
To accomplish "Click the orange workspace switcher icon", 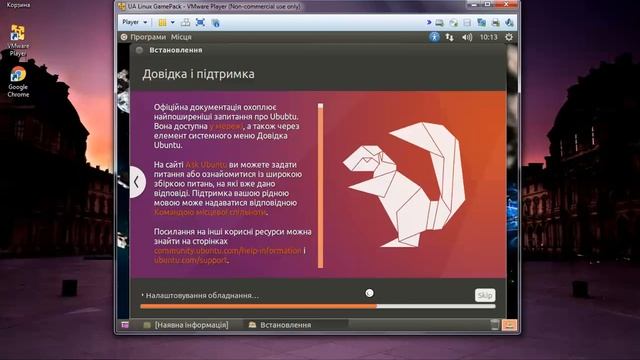I will 509,325.
